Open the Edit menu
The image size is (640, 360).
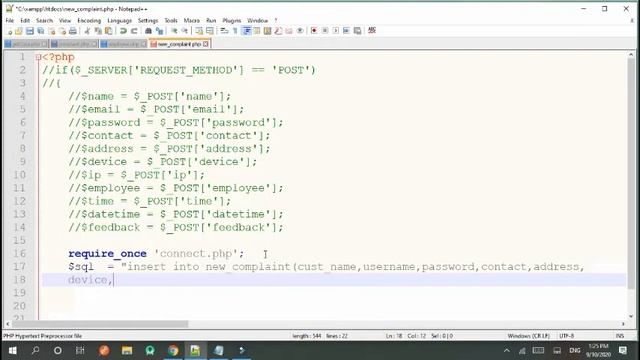[x=25, y=20]
